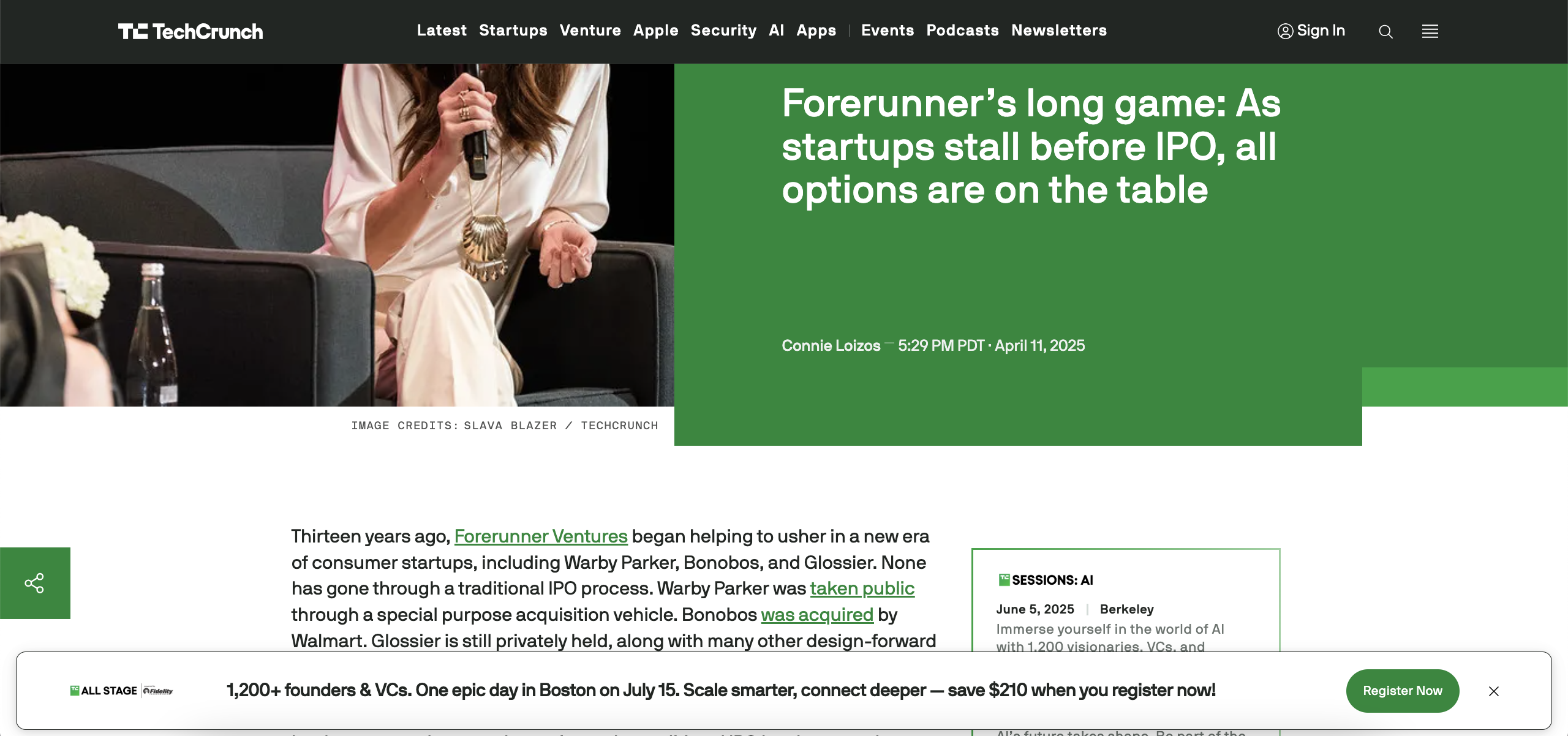
Task: Click the Register Now button
Action: pos(1403,691)
